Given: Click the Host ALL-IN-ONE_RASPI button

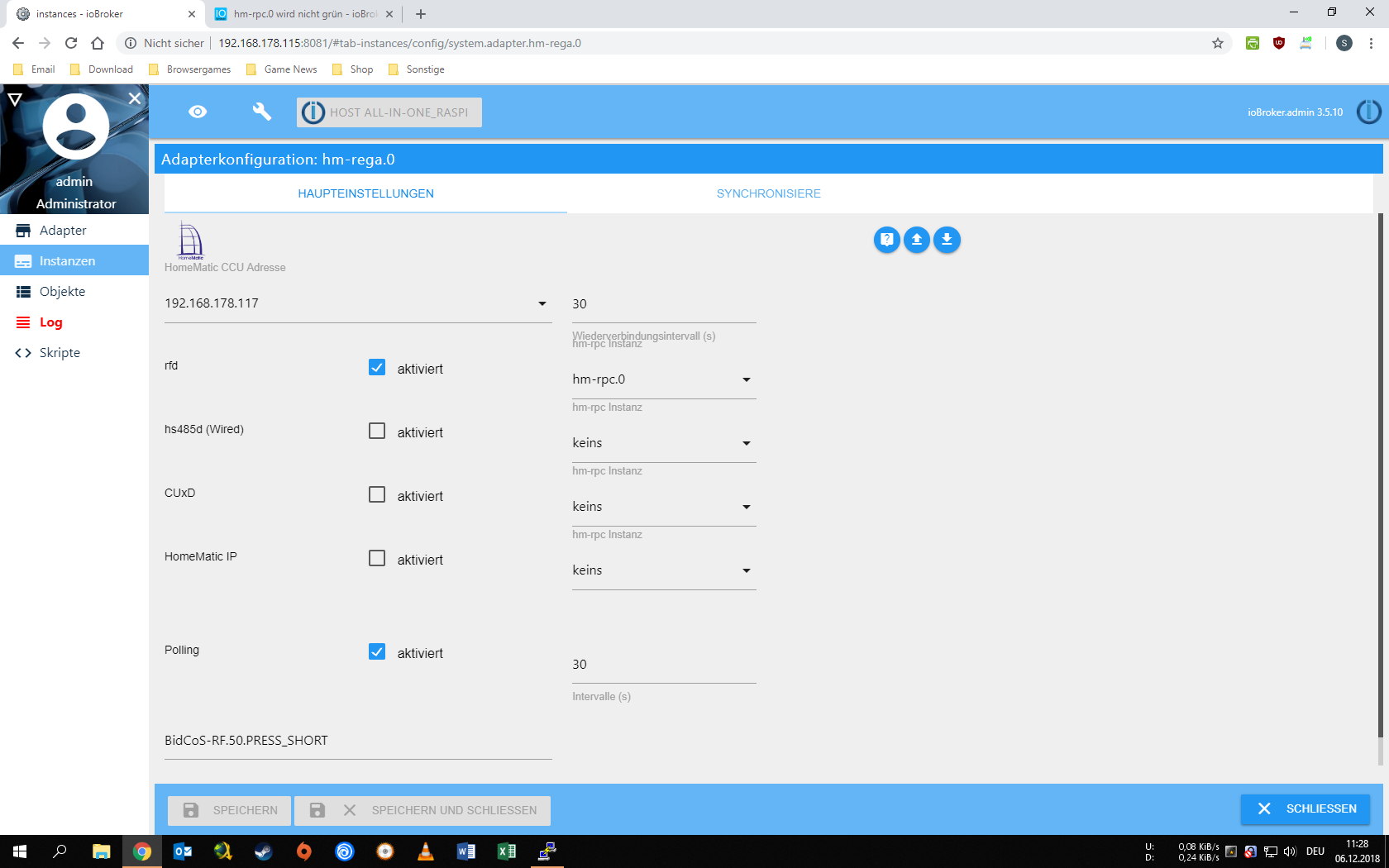Looking at the screenshot, I should [x=389, y=112].
